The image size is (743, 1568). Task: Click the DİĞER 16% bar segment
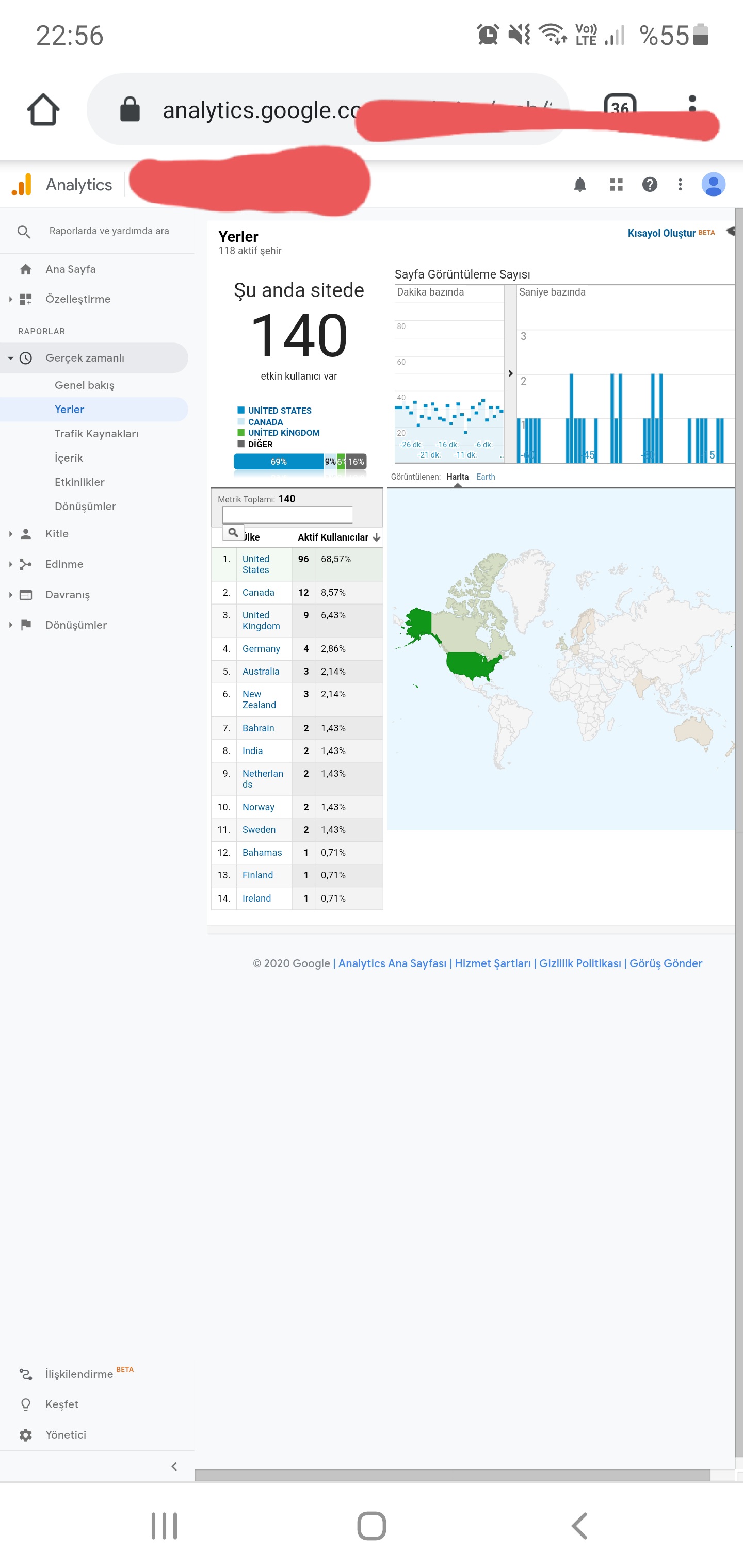pos(356,462)
